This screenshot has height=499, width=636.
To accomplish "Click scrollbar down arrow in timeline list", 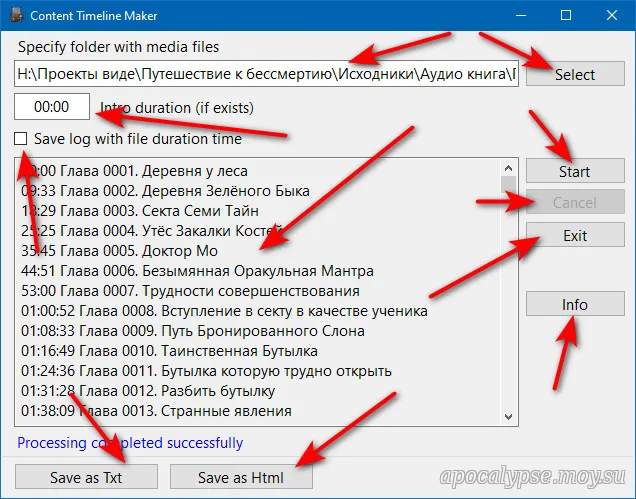I will tap(509, 416).
